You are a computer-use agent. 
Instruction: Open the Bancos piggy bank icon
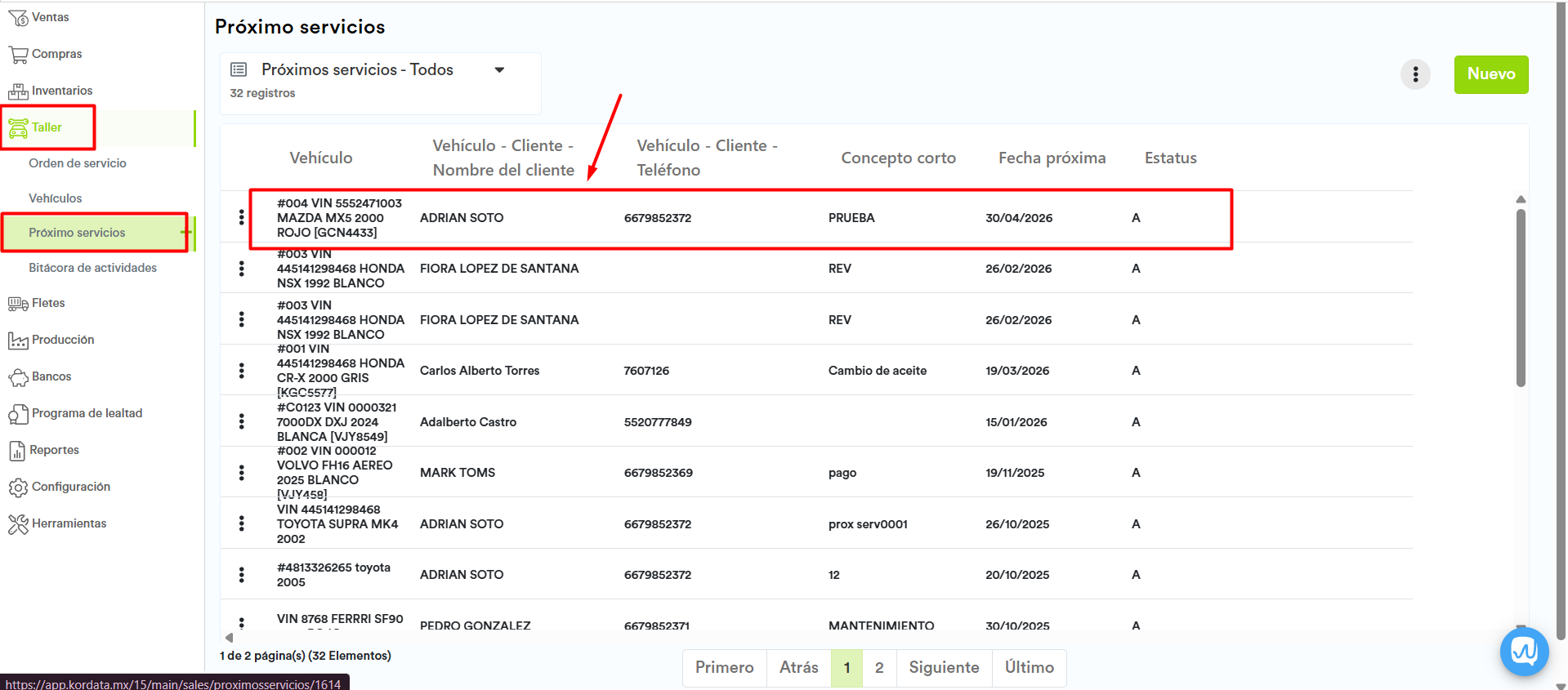point(18,376)
